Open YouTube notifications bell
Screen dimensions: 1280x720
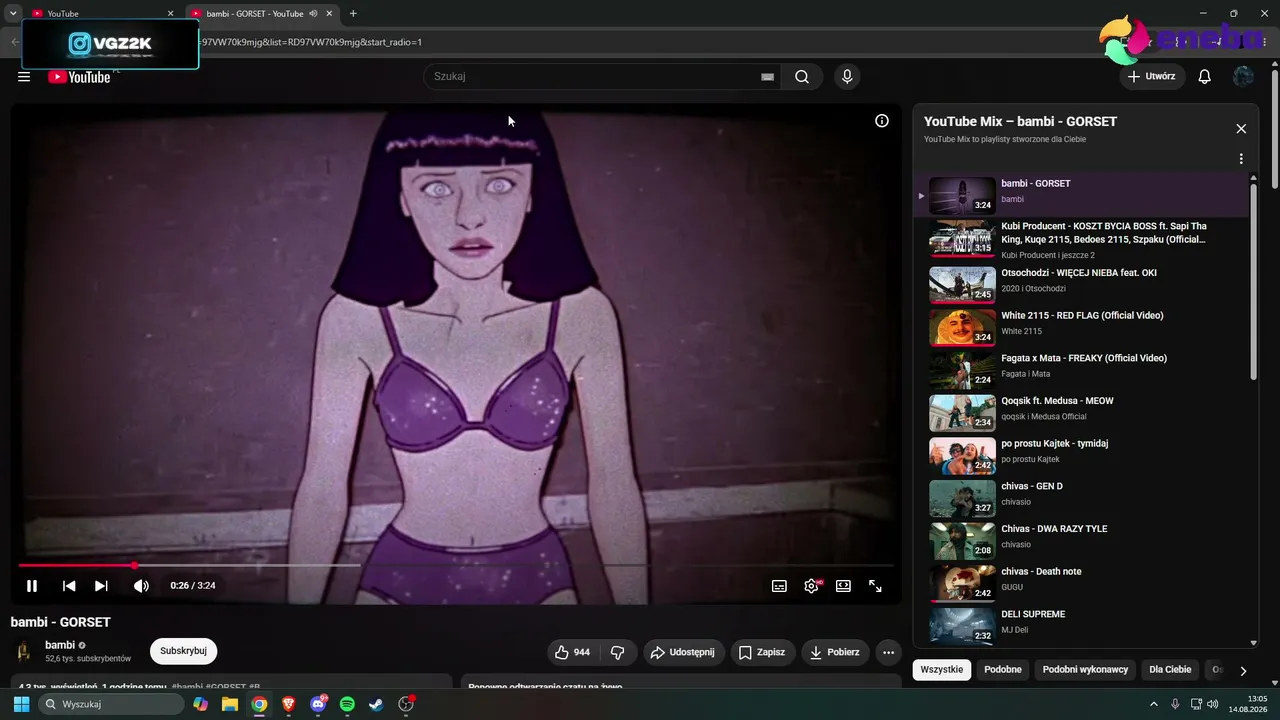click(1205, 77)
